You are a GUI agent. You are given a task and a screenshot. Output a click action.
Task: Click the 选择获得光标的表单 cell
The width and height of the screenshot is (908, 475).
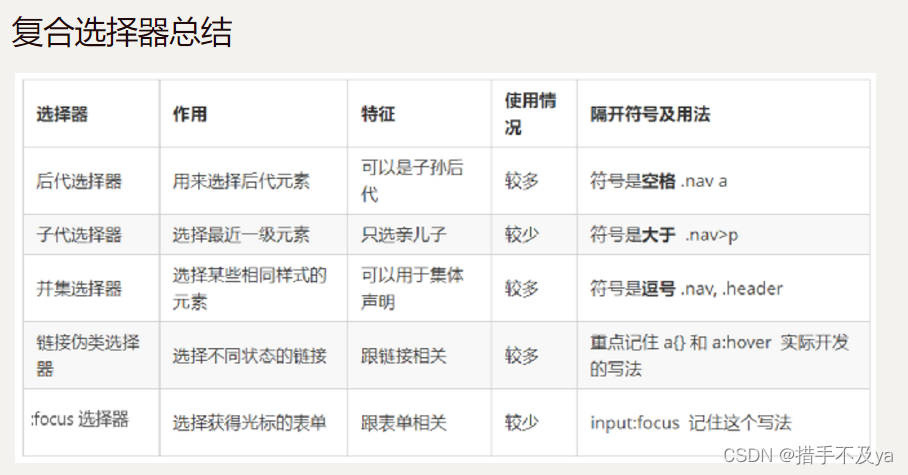point(254,422)
